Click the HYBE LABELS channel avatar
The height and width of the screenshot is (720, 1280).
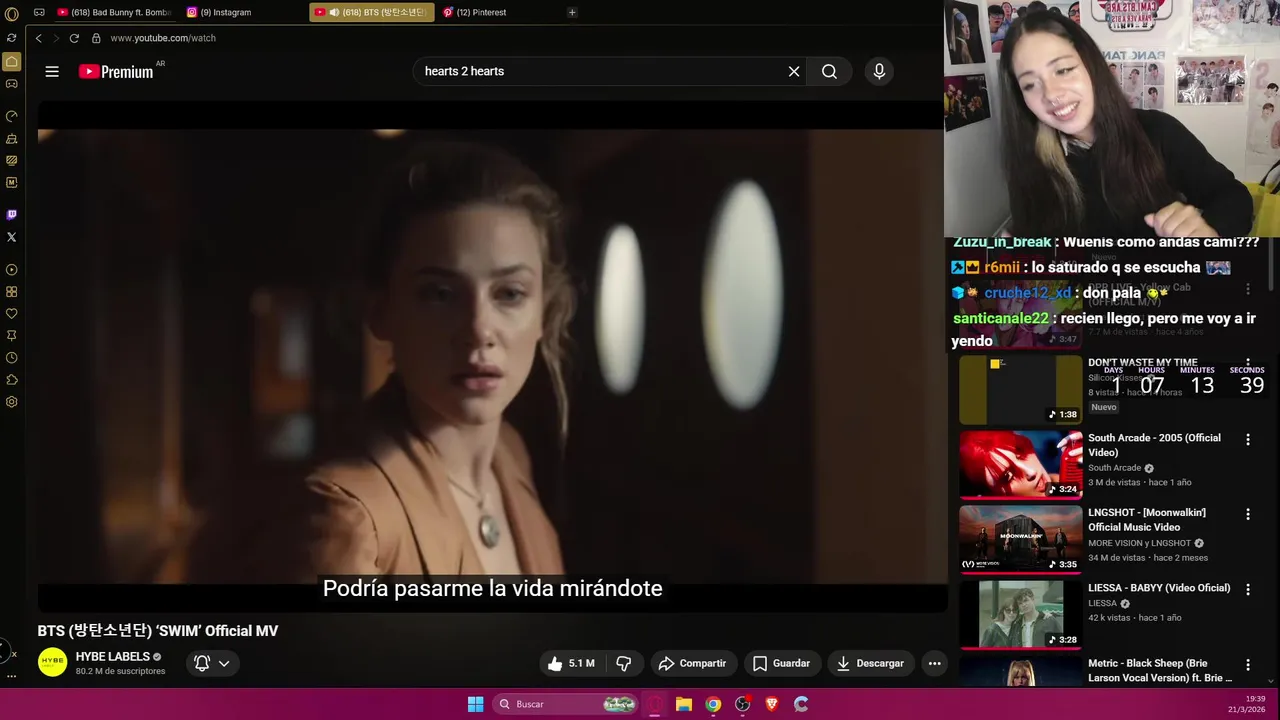pyautogui.click(x=52, y=662)
